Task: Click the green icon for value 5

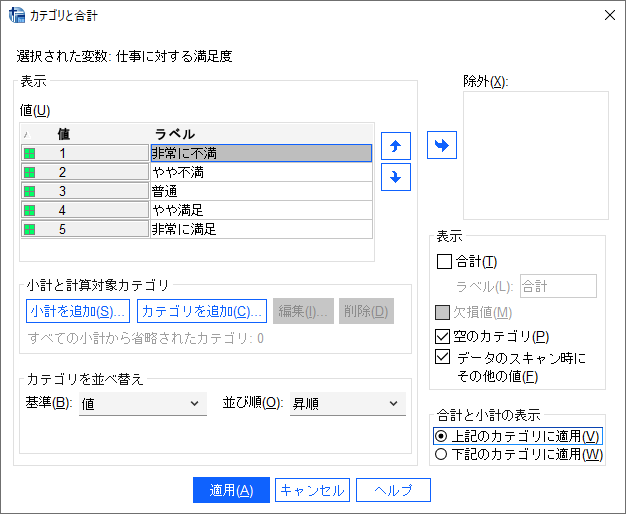Action: pyautogui.click(x=29, y=229)
